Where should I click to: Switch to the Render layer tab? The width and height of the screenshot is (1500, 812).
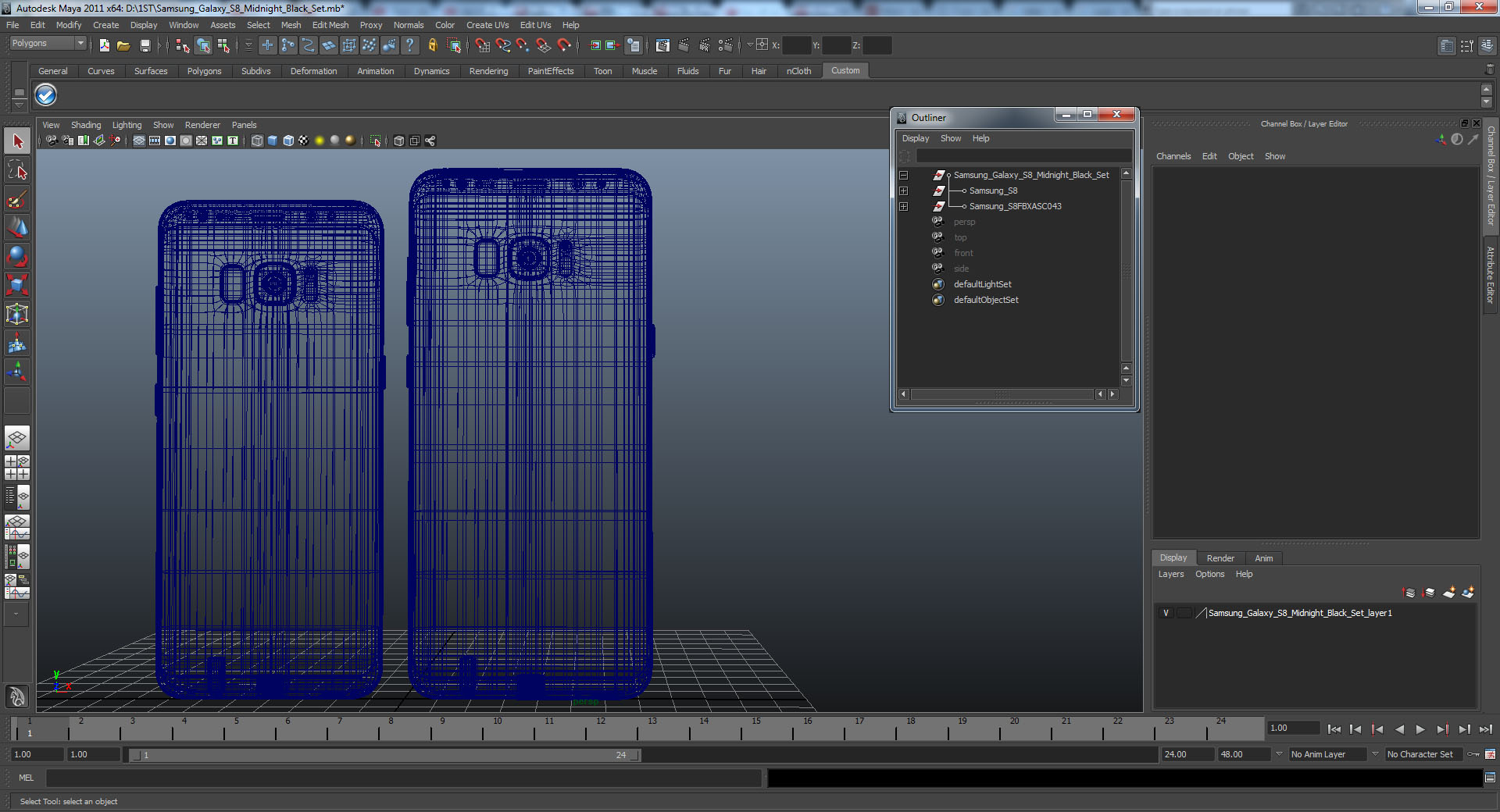coord(1220,558)
